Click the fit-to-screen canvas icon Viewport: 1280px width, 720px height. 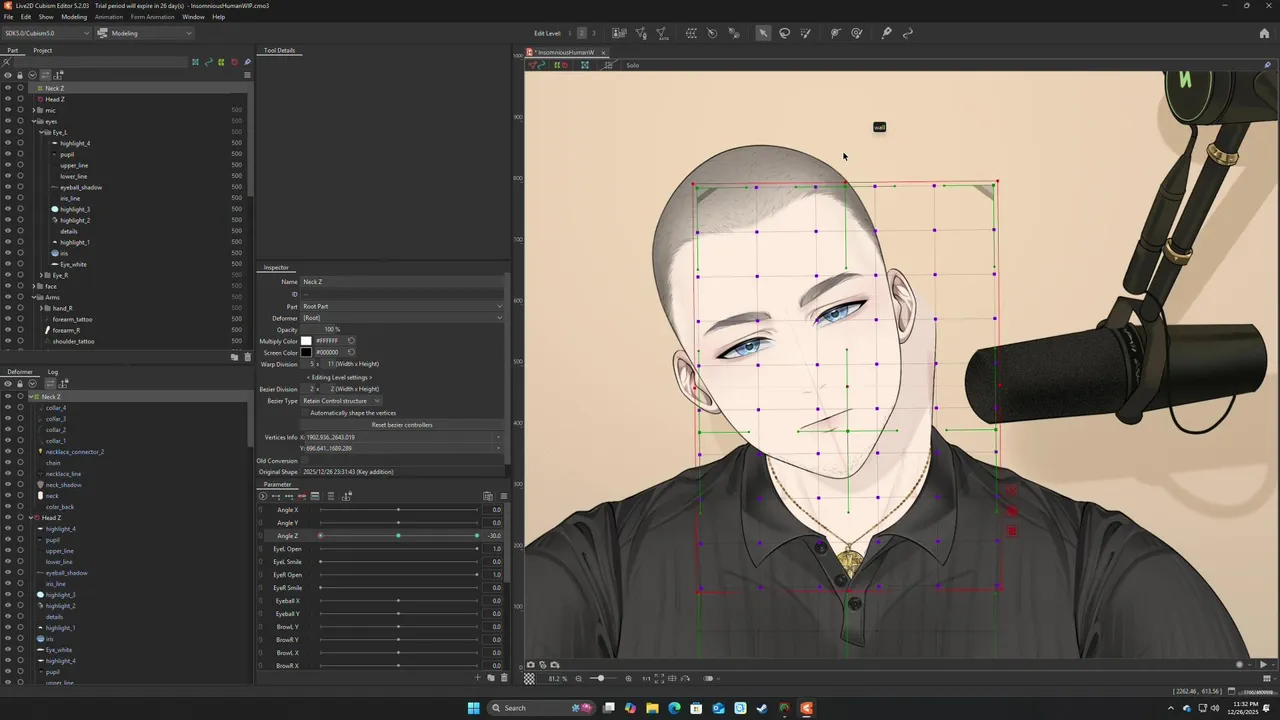click(659, 679)
